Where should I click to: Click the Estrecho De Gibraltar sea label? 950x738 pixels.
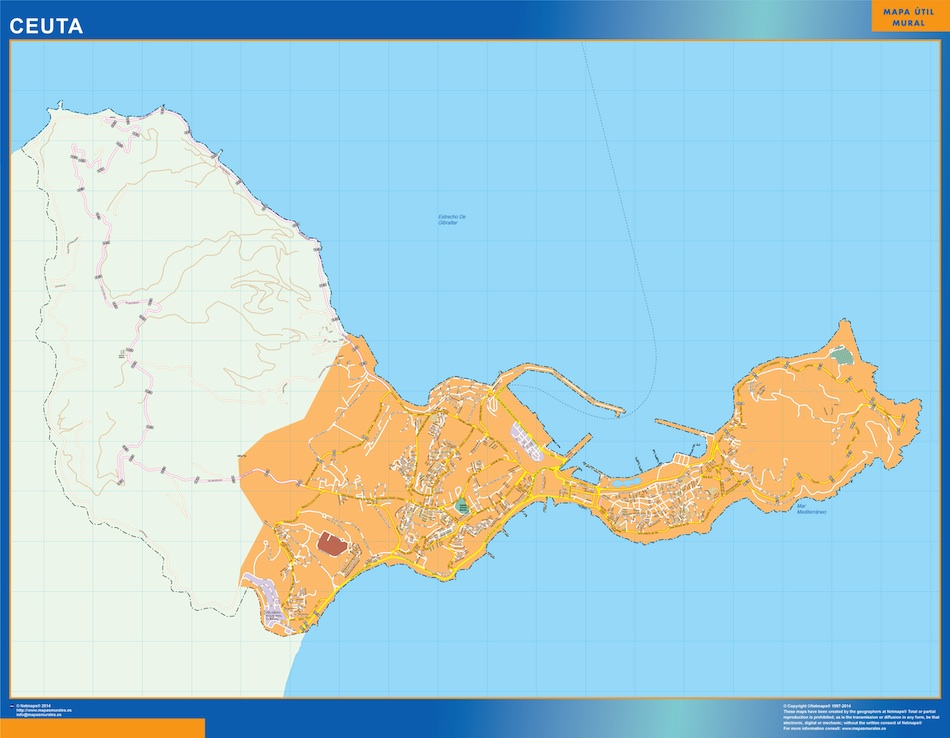click(447, 219)
